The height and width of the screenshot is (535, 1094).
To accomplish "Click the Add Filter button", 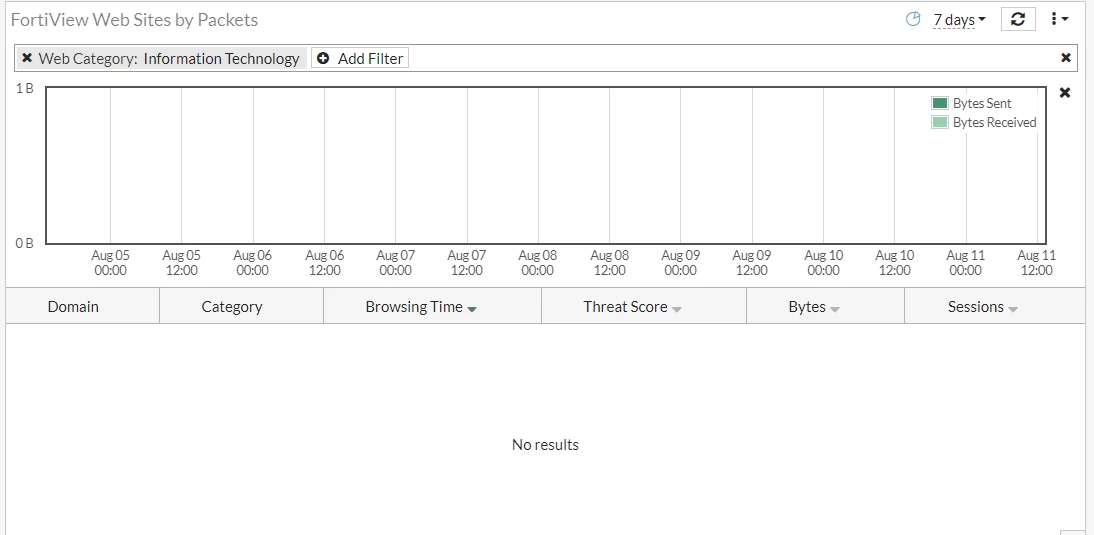I will click(x=360, y=59).
